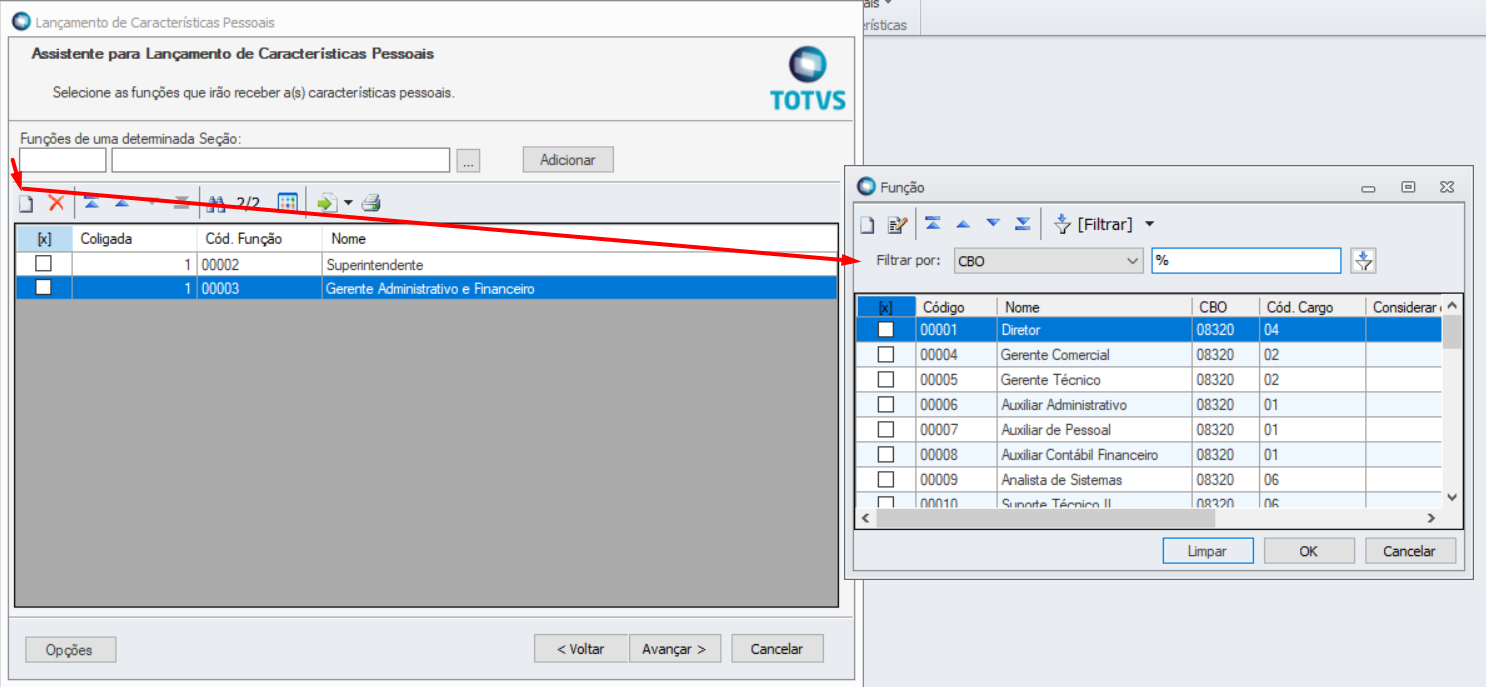Click the section code input field
The image size is (1486, 687).
click(x=63, y=160)
